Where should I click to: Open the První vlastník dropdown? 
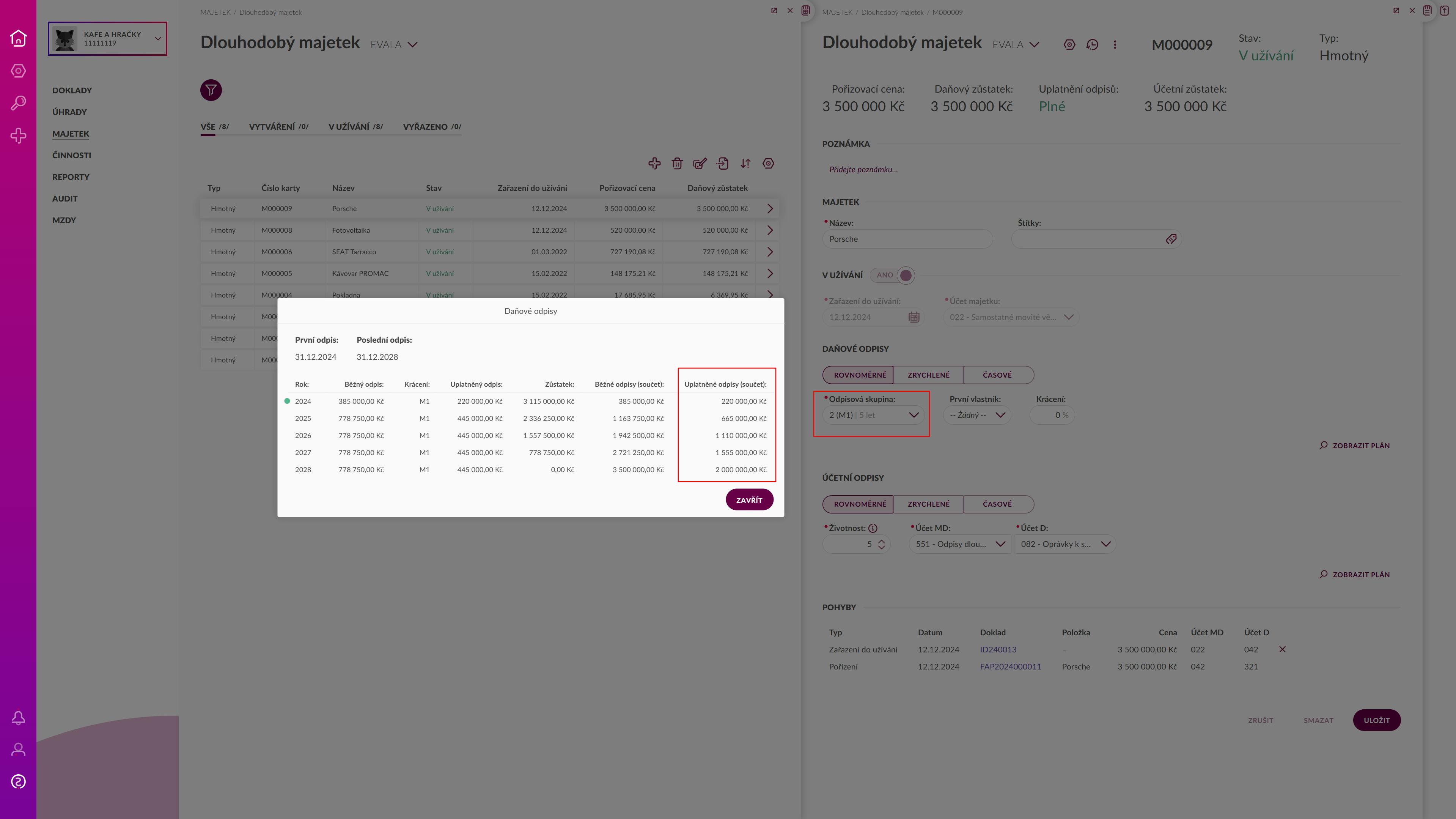[x=977, y=415]
